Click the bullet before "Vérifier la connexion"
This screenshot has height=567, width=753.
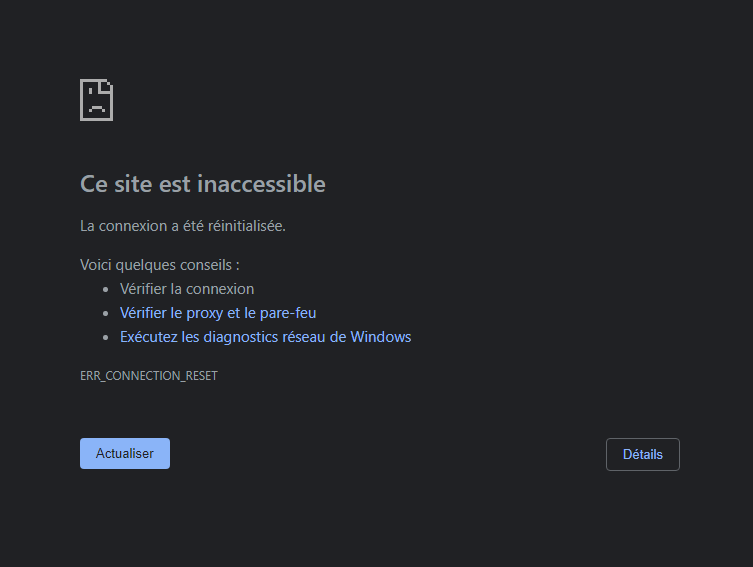[x=107, y=289]
